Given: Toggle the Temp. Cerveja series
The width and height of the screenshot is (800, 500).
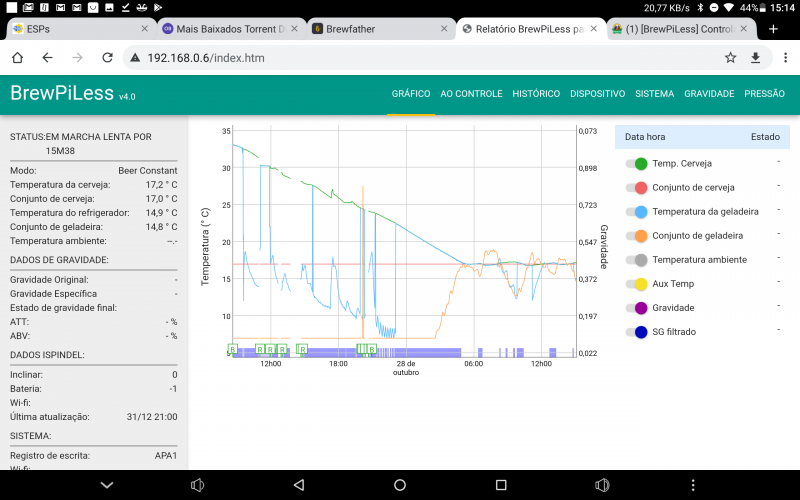Looking at the screenshot, I should [637, 164].
